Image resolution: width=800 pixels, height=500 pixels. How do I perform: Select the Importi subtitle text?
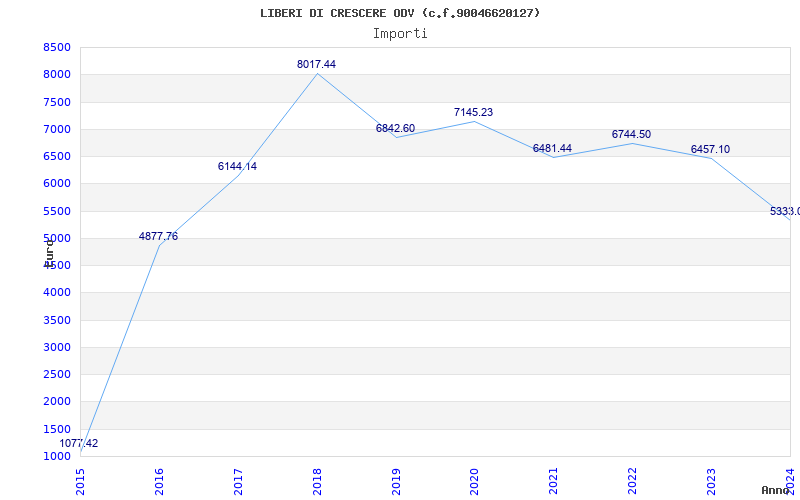click(x=400, y=33)
